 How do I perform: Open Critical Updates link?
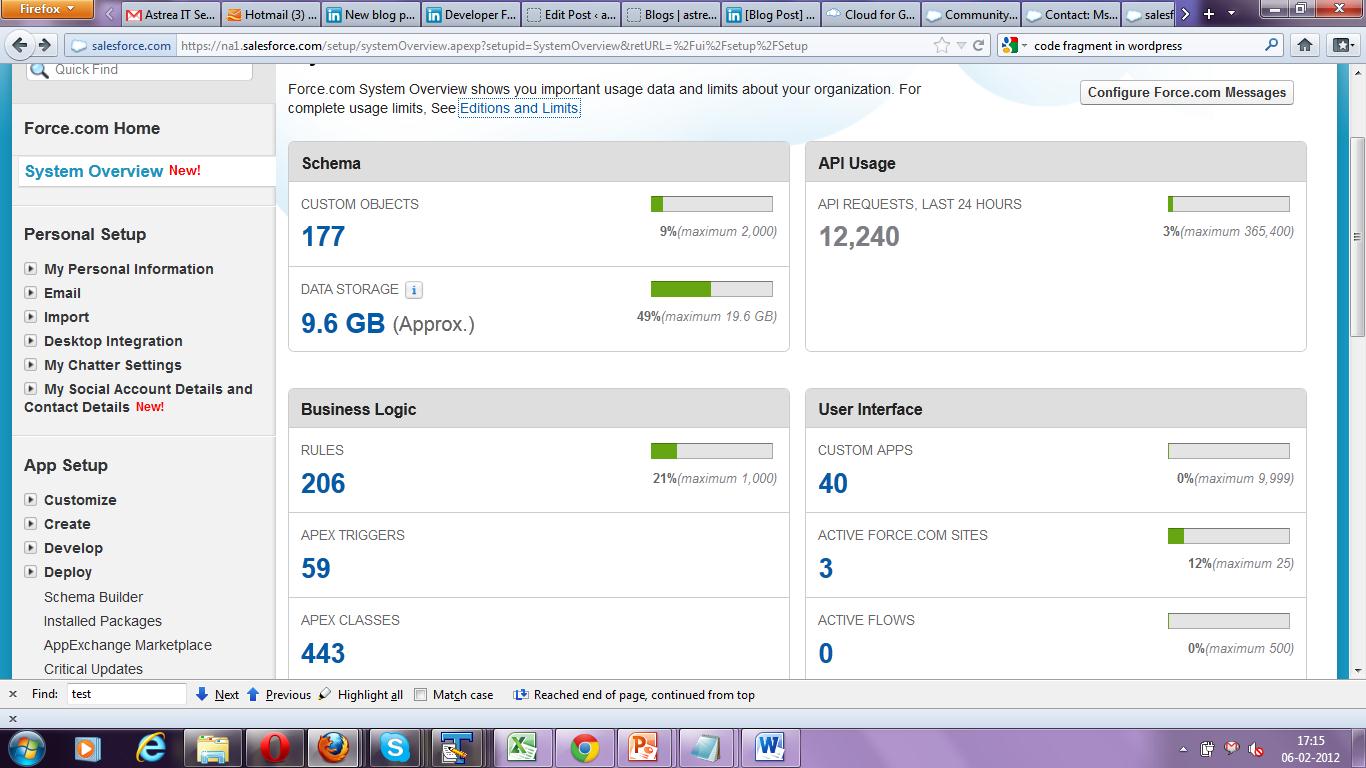(x=93, y=669)
